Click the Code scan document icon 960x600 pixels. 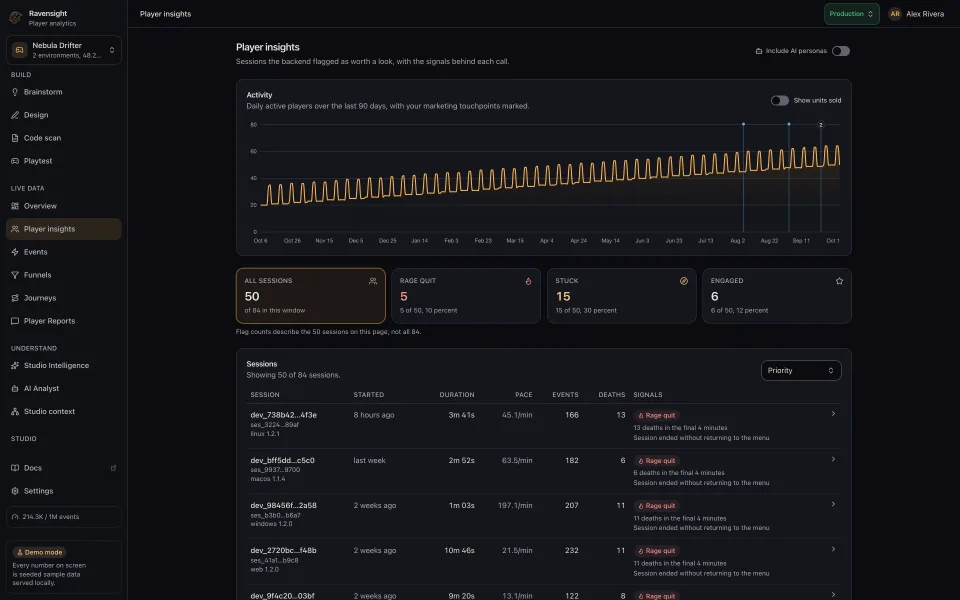15,138
